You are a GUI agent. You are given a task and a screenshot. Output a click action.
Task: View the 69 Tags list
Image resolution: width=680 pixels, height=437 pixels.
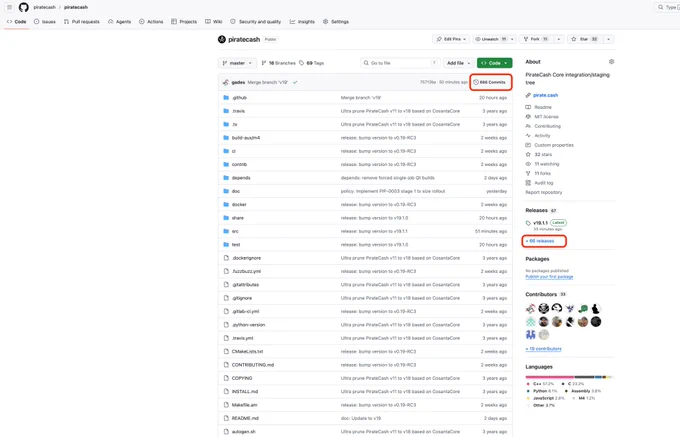pyautogui.click(x=311, y=63)
